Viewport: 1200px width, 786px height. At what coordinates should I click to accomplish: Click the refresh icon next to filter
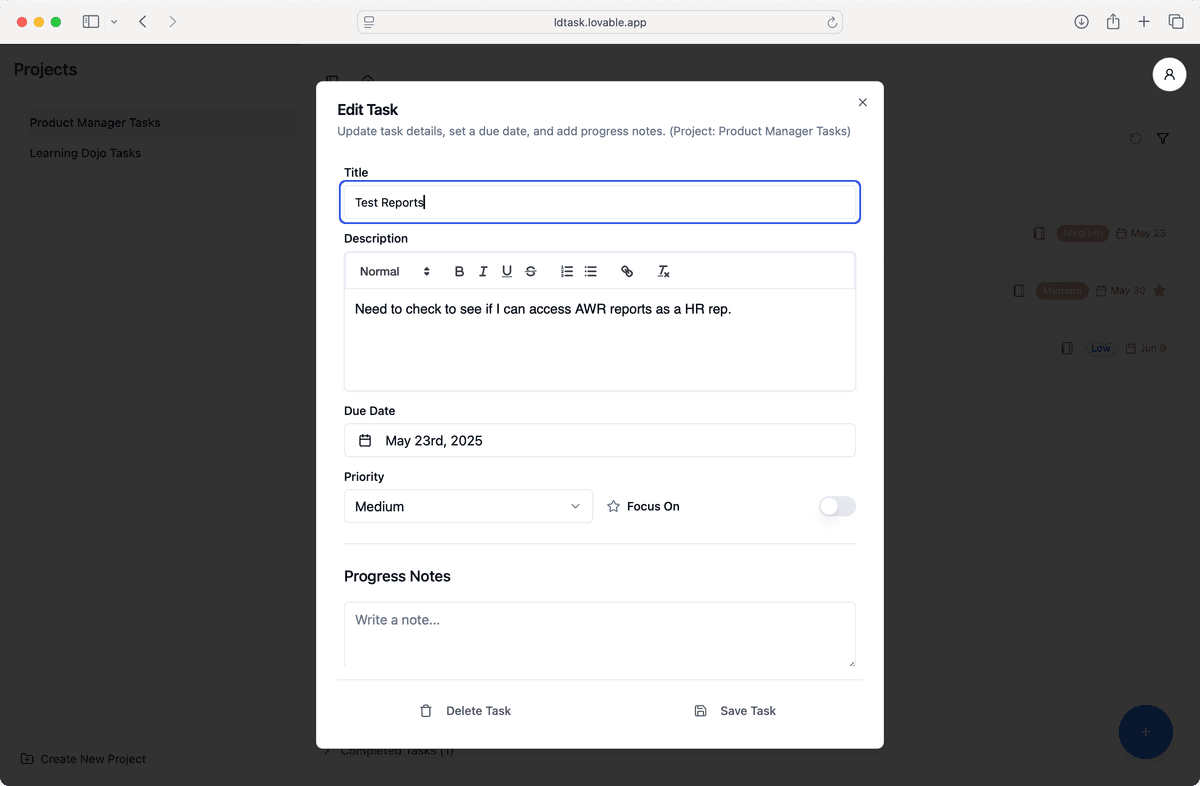pos(1135,139)
